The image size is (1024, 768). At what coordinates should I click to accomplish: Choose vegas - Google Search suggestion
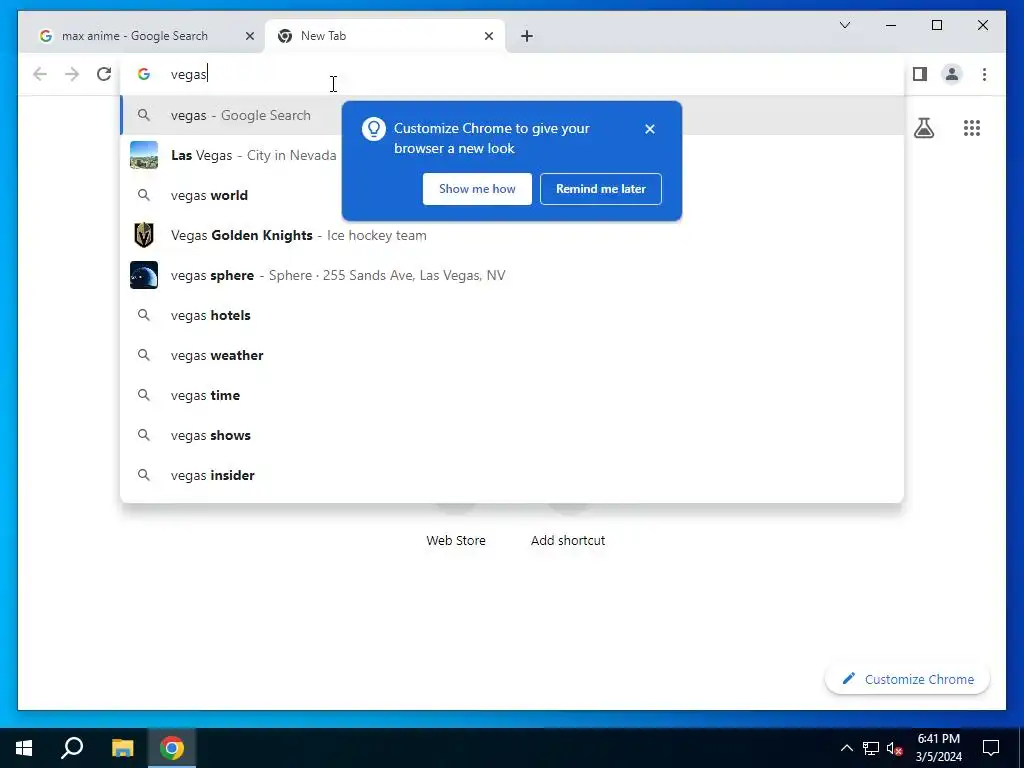[x=512, y=116]
